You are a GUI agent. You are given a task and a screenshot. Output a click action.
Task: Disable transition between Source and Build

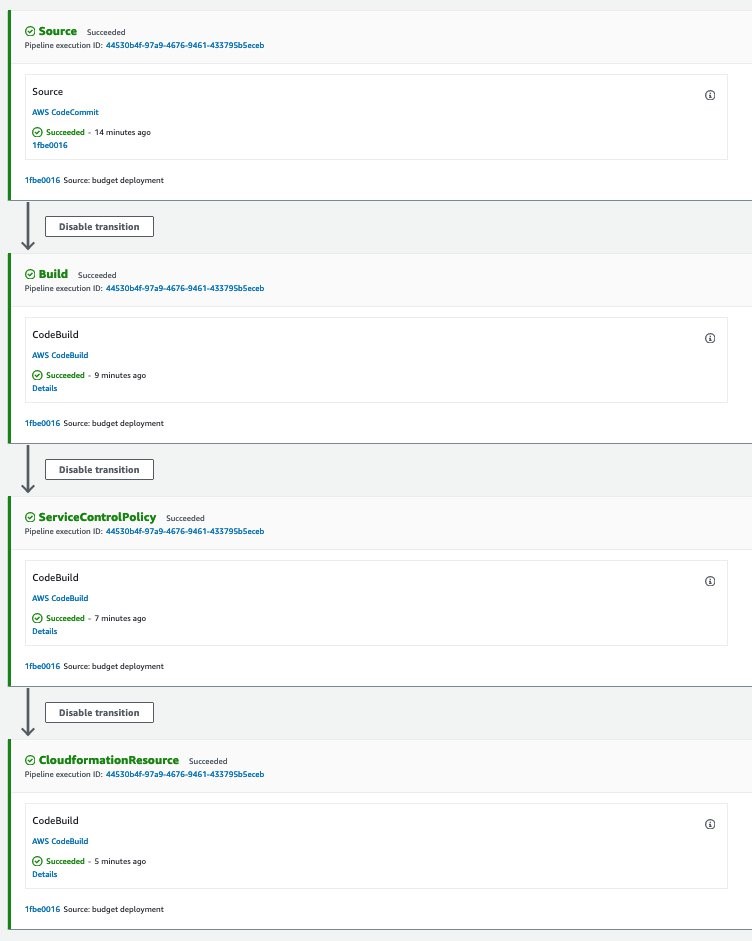[x=99, y=226]
